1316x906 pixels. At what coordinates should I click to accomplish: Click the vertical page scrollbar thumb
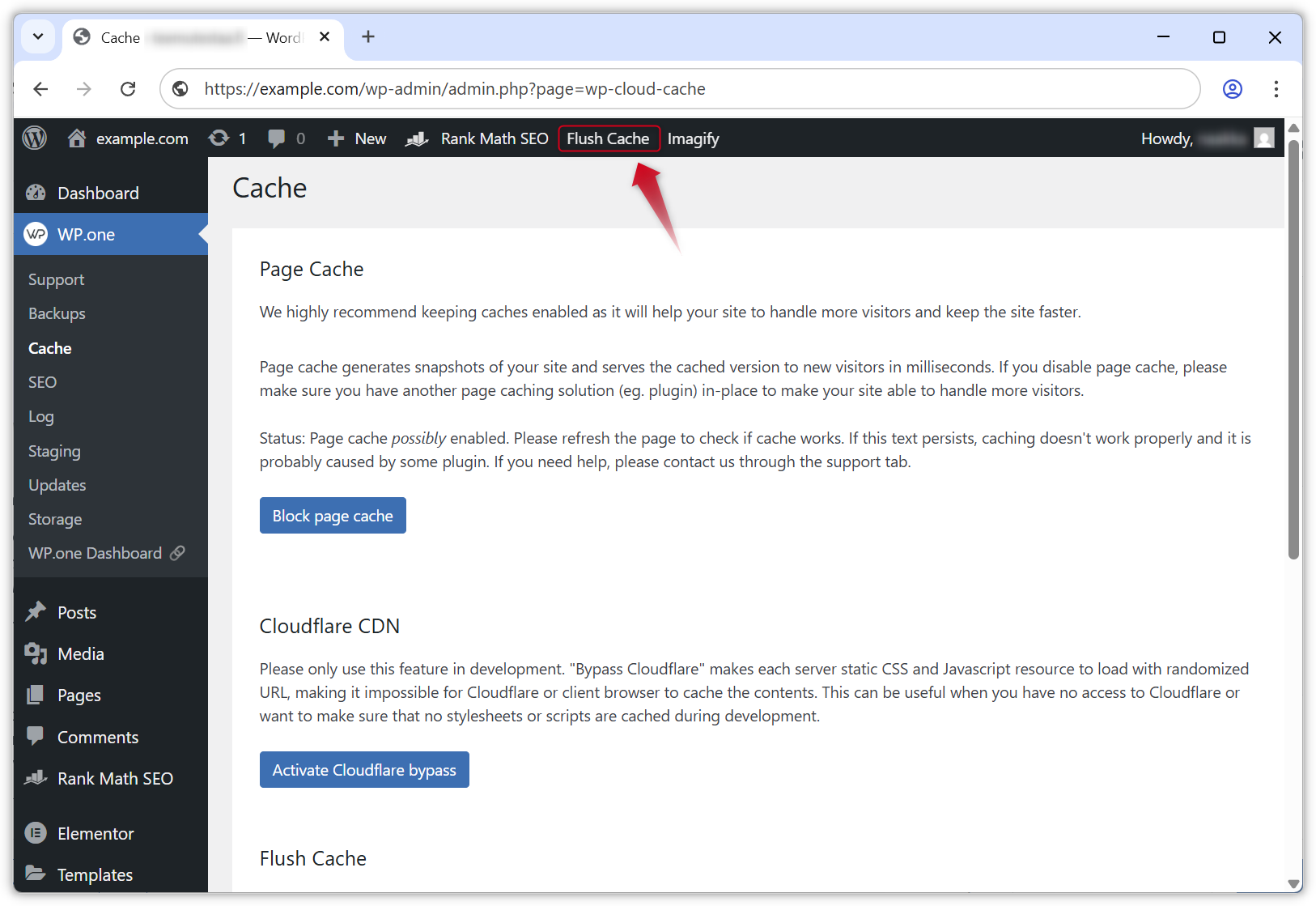click(1293, 348)
